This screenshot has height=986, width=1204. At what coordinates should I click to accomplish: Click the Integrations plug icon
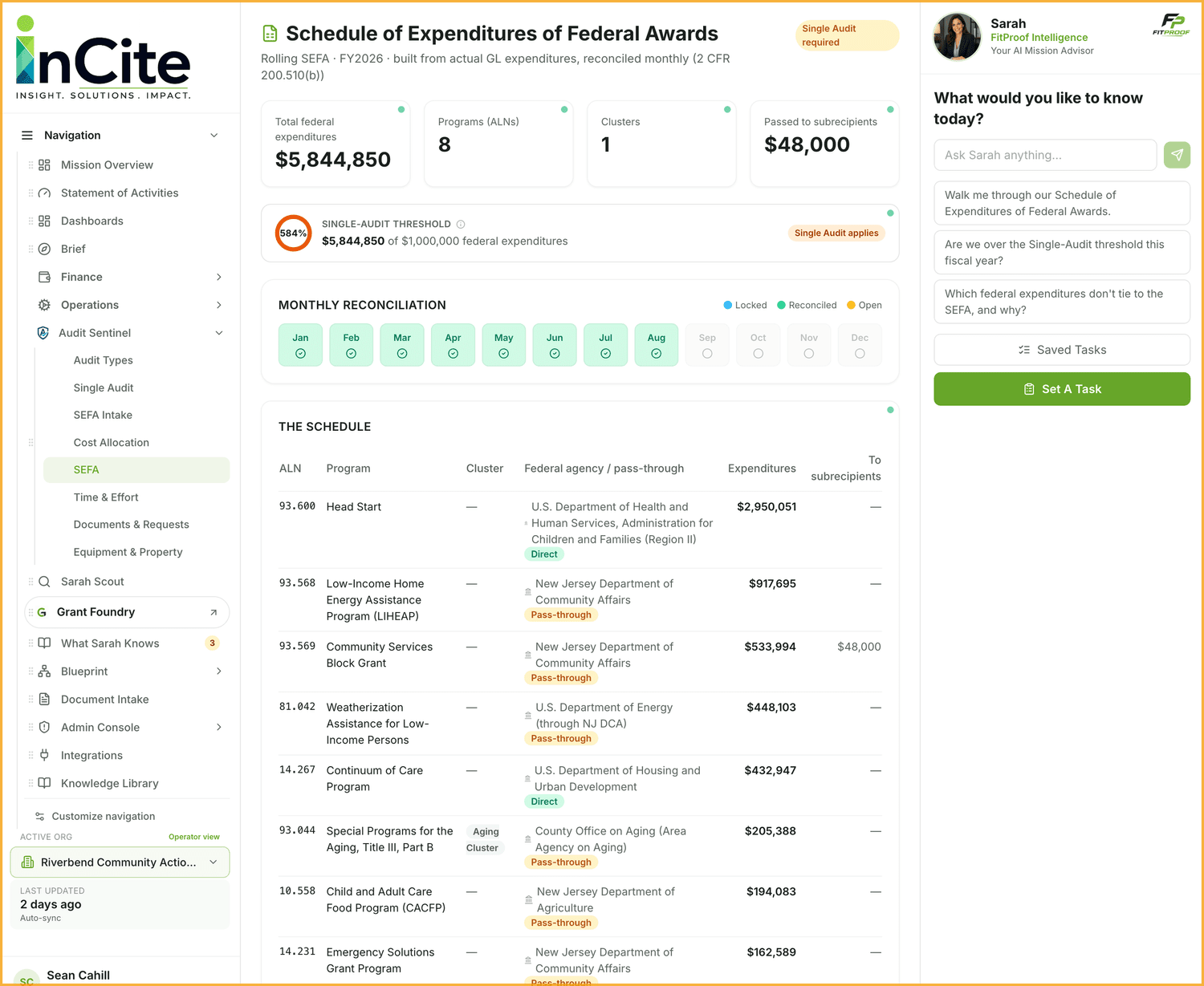(44, 756)
